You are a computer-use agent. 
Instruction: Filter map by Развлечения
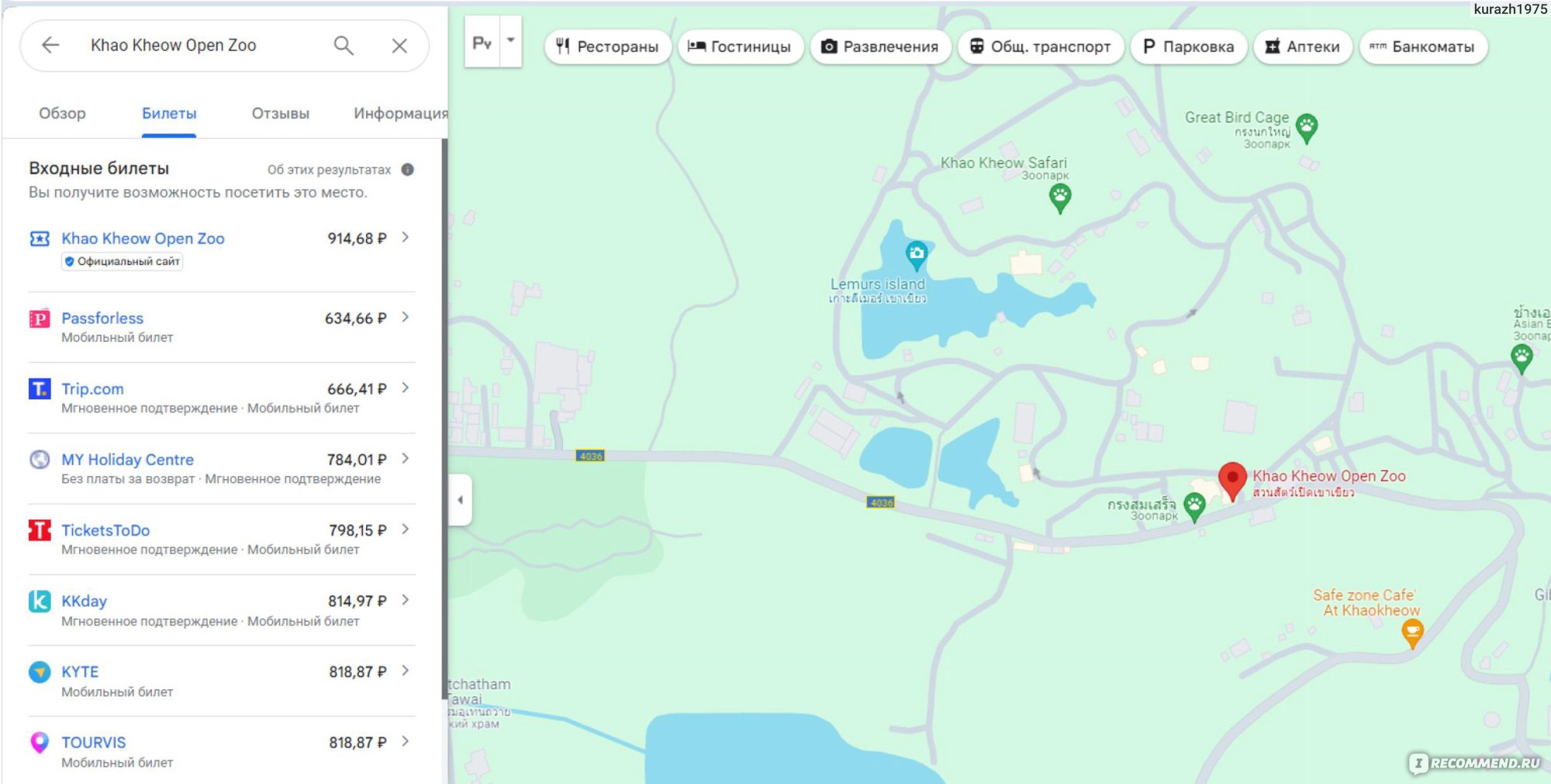pyautogui.click(x=880, y=47)
